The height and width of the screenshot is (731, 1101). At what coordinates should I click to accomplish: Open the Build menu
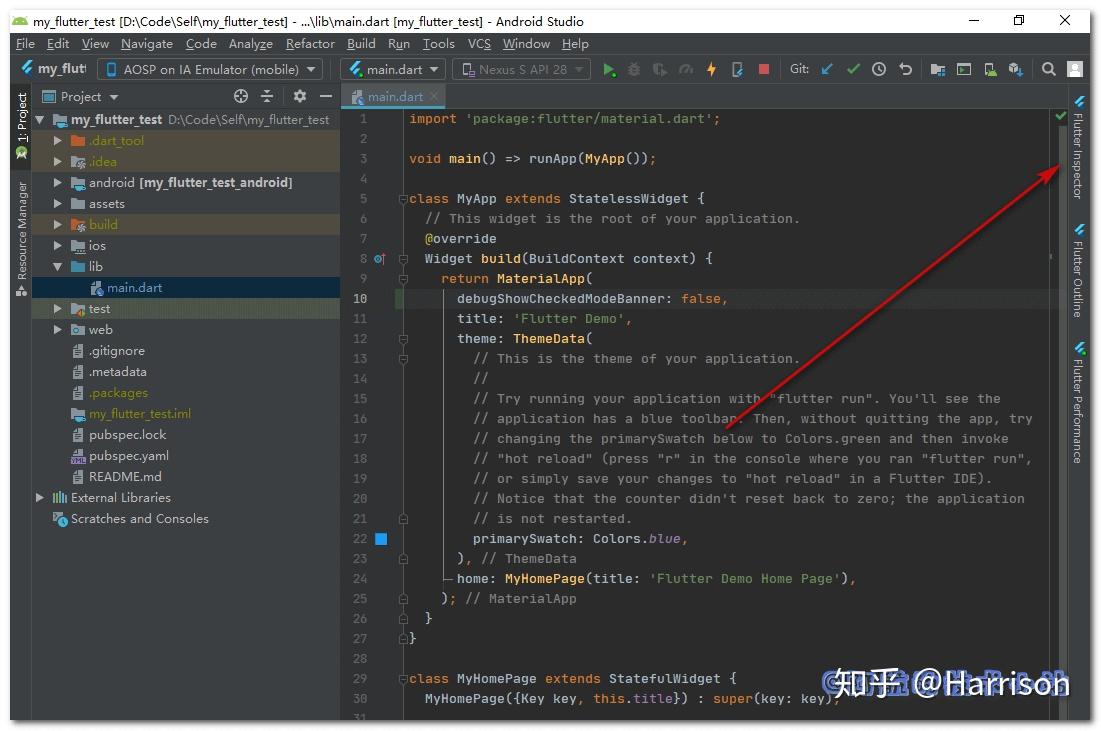361,44
